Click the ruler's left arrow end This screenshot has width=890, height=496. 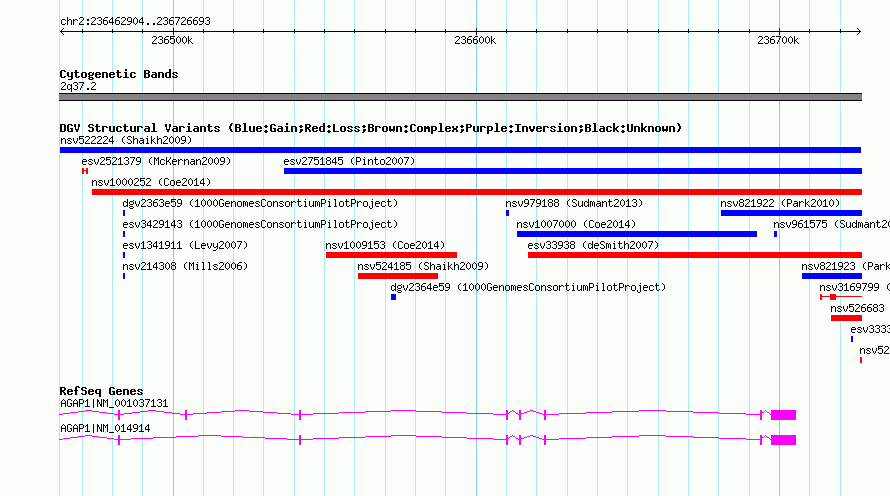(x=62, y=32)
